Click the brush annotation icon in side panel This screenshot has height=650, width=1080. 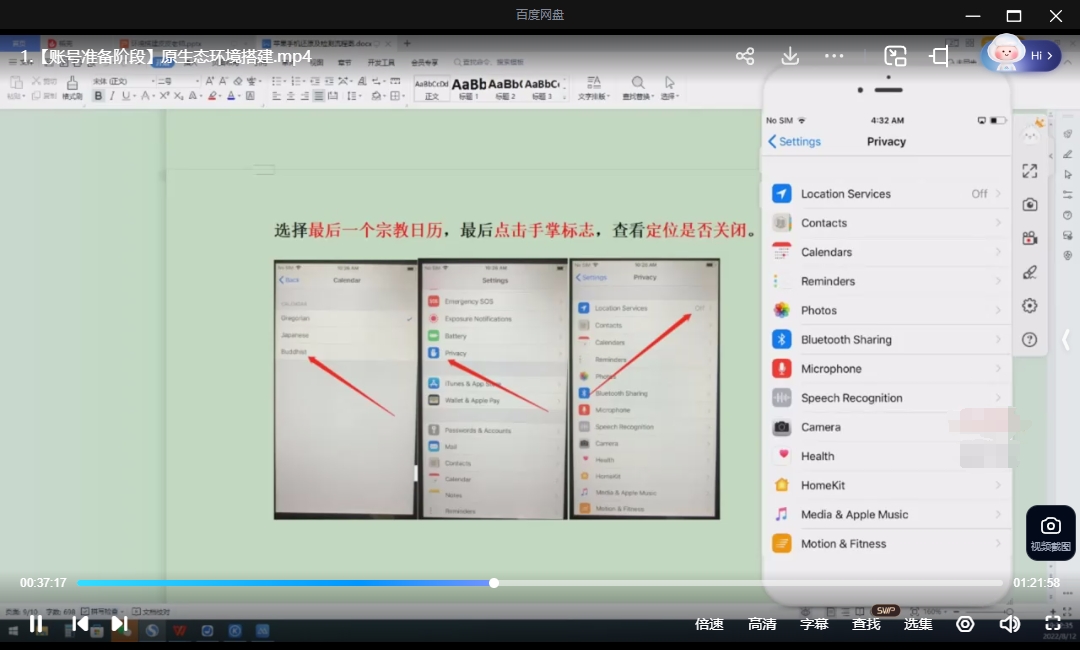pos(1030,272)
